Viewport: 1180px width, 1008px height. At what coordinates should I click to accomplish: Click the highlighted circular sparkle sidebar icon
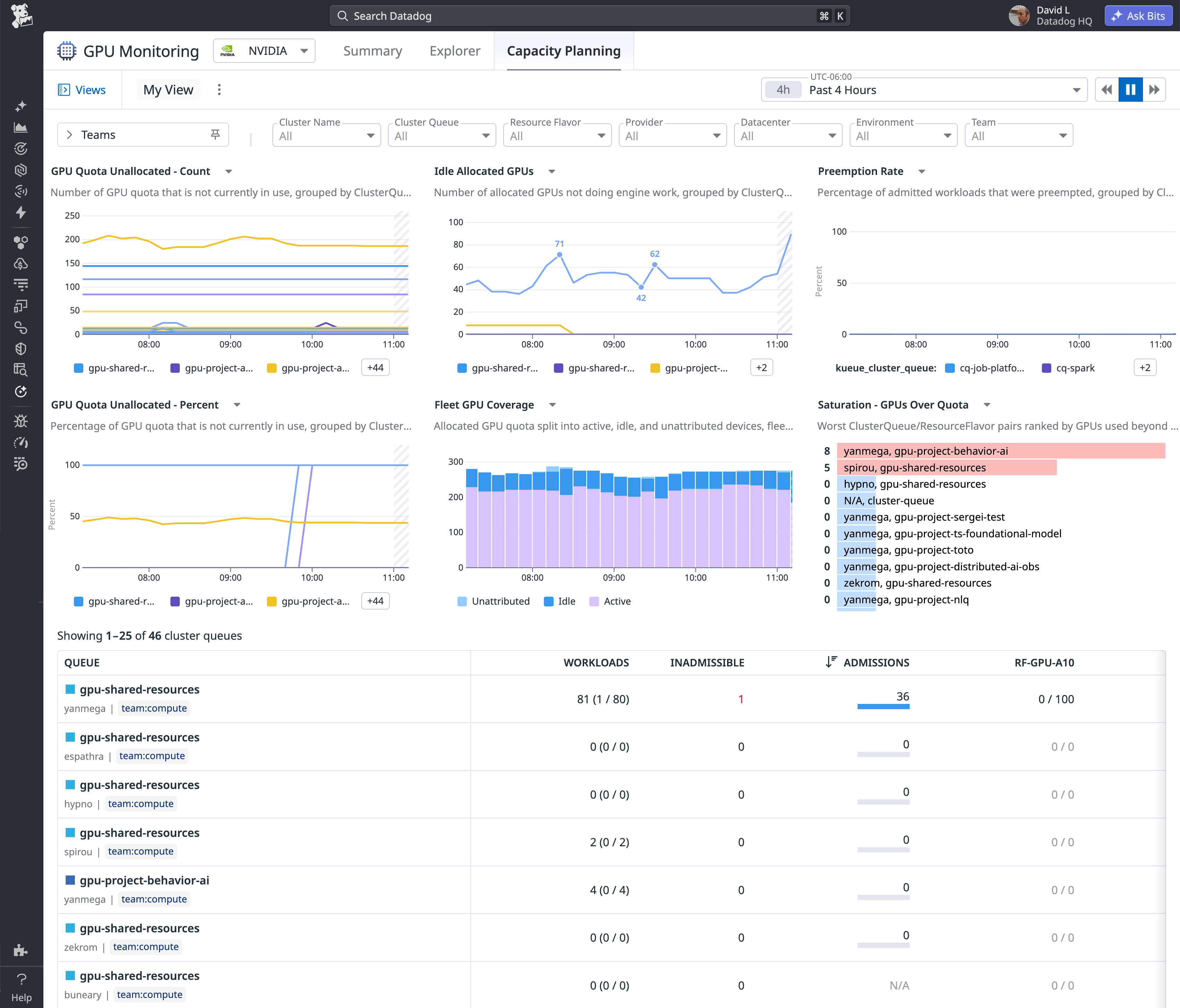(21, 392)
